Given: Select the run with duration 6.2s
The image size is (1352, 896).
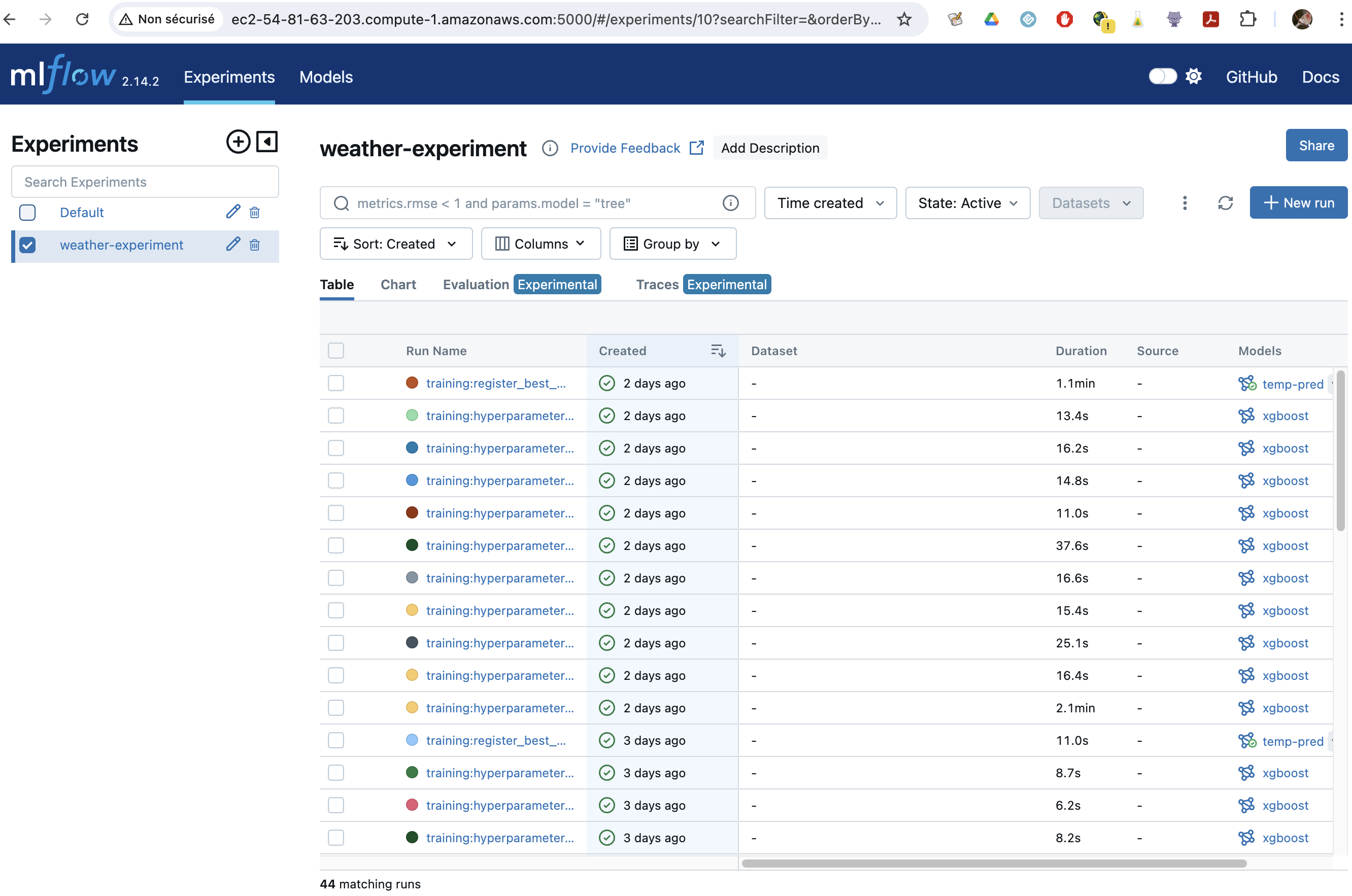Looking at the screenshot, I should click(336, 805).
